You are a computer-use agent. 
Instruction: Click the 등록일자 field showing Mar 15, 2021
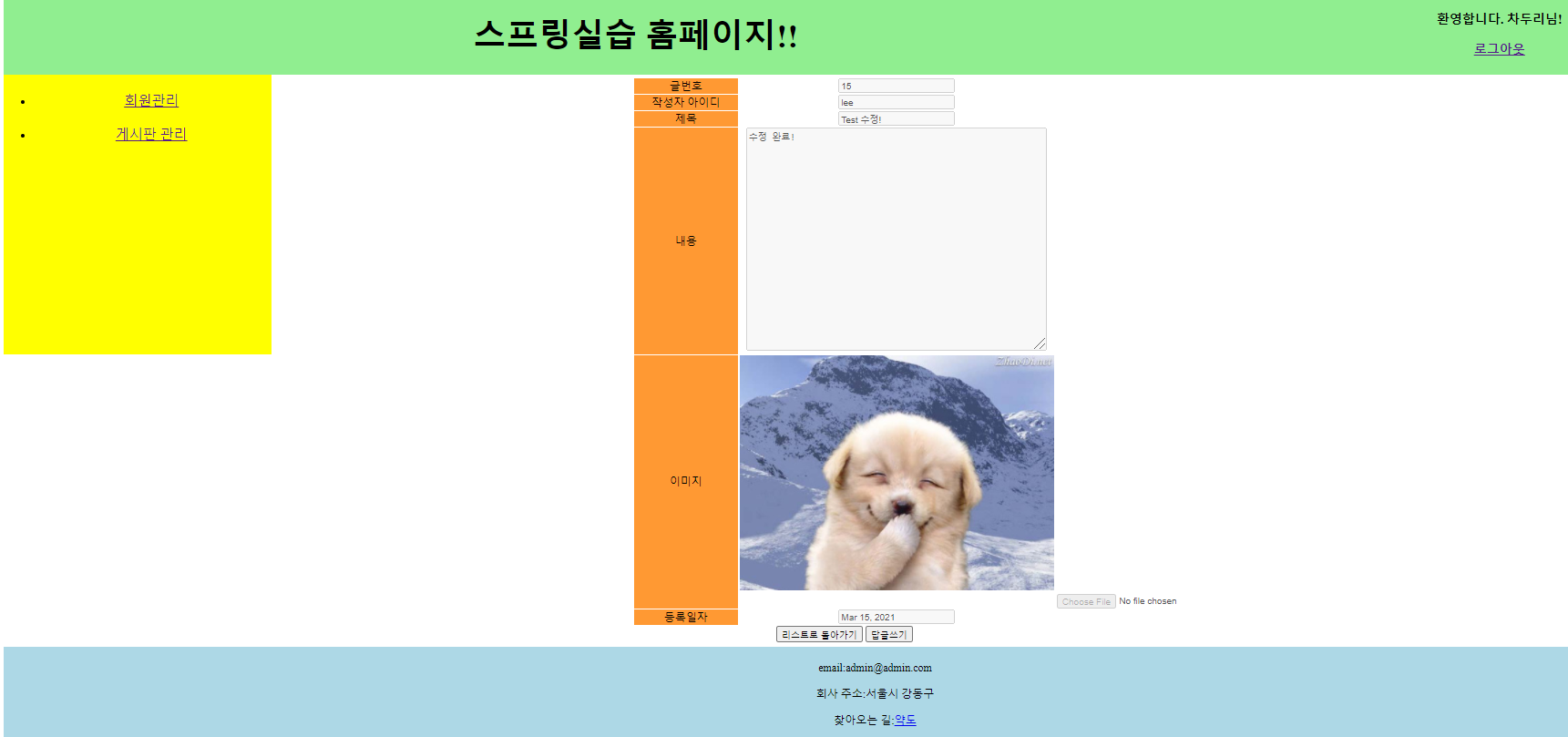pos(896,617)
